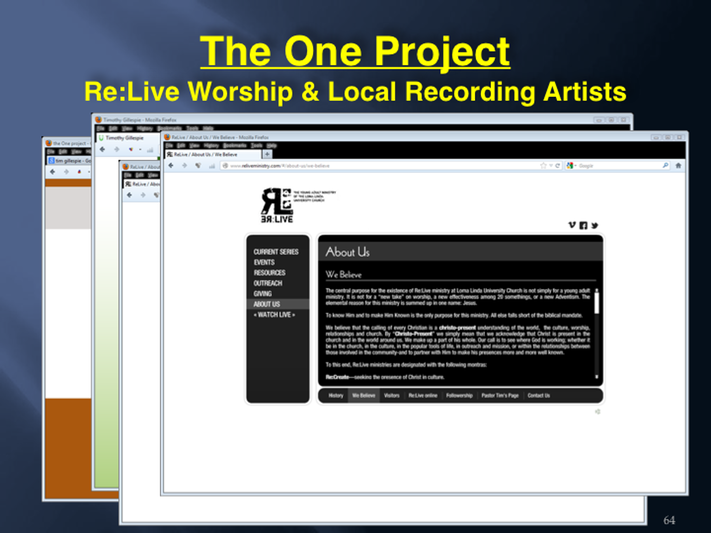Click site identity icon in address bar
This screenshot has height=533, width=711.
(x=225, y=166)
